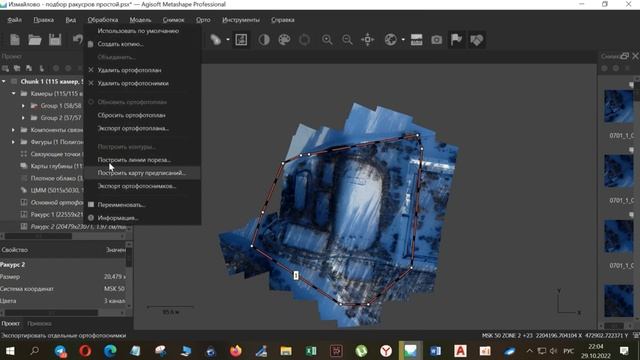Toggle the show markers flag icon

(456, 40)
